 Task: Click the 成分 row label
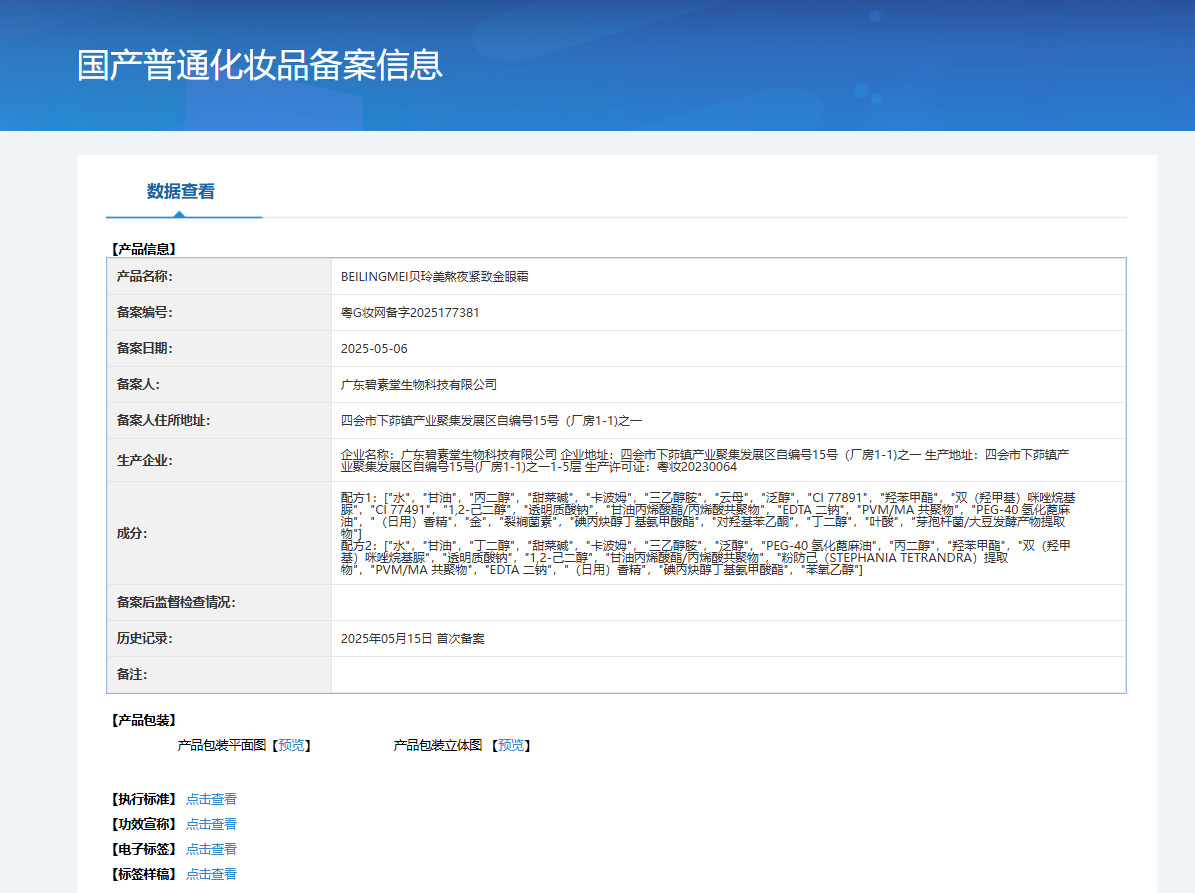click(x=132, y=533)
